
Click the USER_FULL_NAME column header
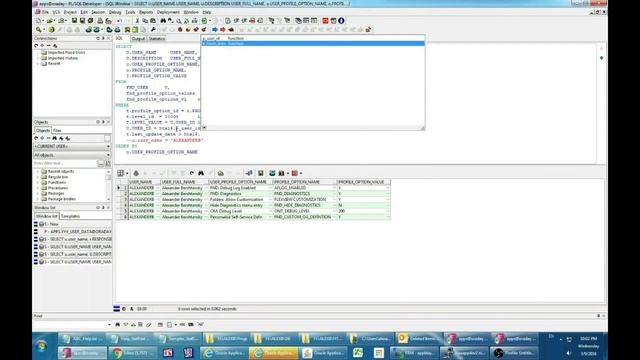(184, 182)
